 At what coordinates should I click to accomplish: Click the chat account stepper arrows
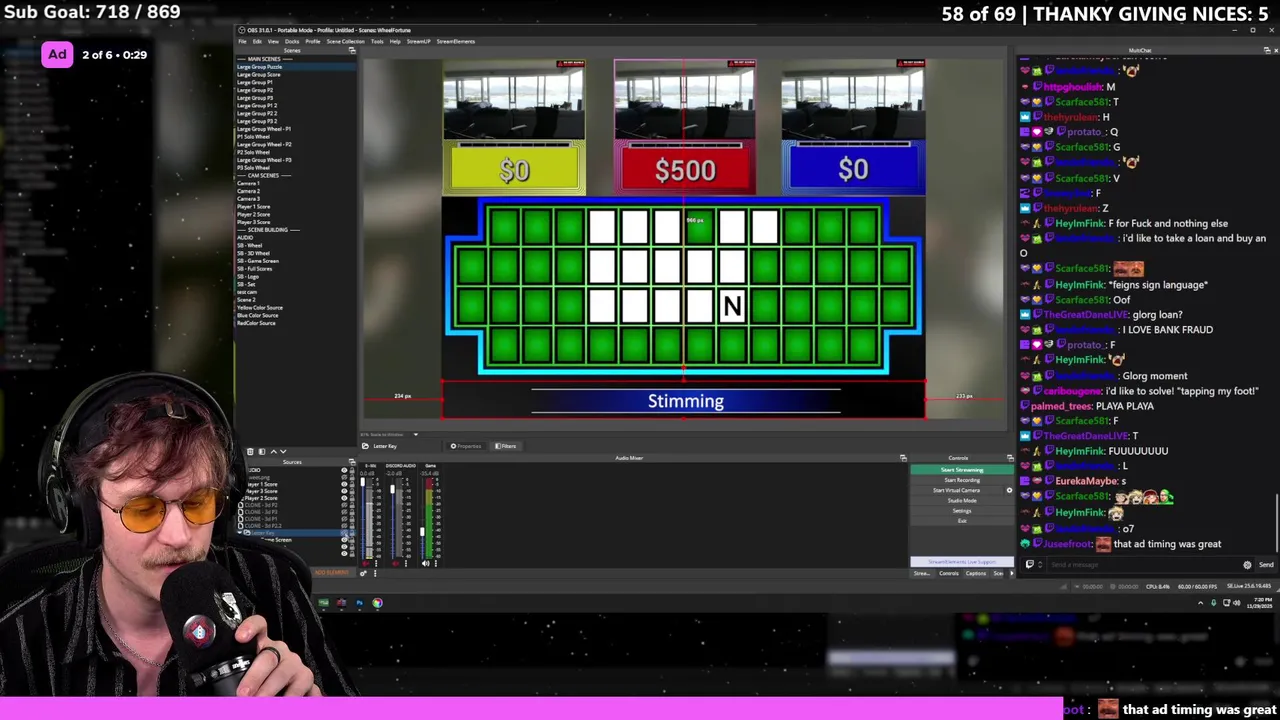pyautogui.click(x=1040, y=564)
